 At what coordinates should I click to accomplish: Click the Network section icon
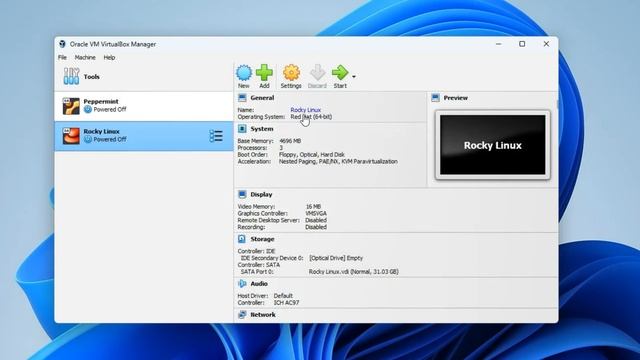(242, 315)
